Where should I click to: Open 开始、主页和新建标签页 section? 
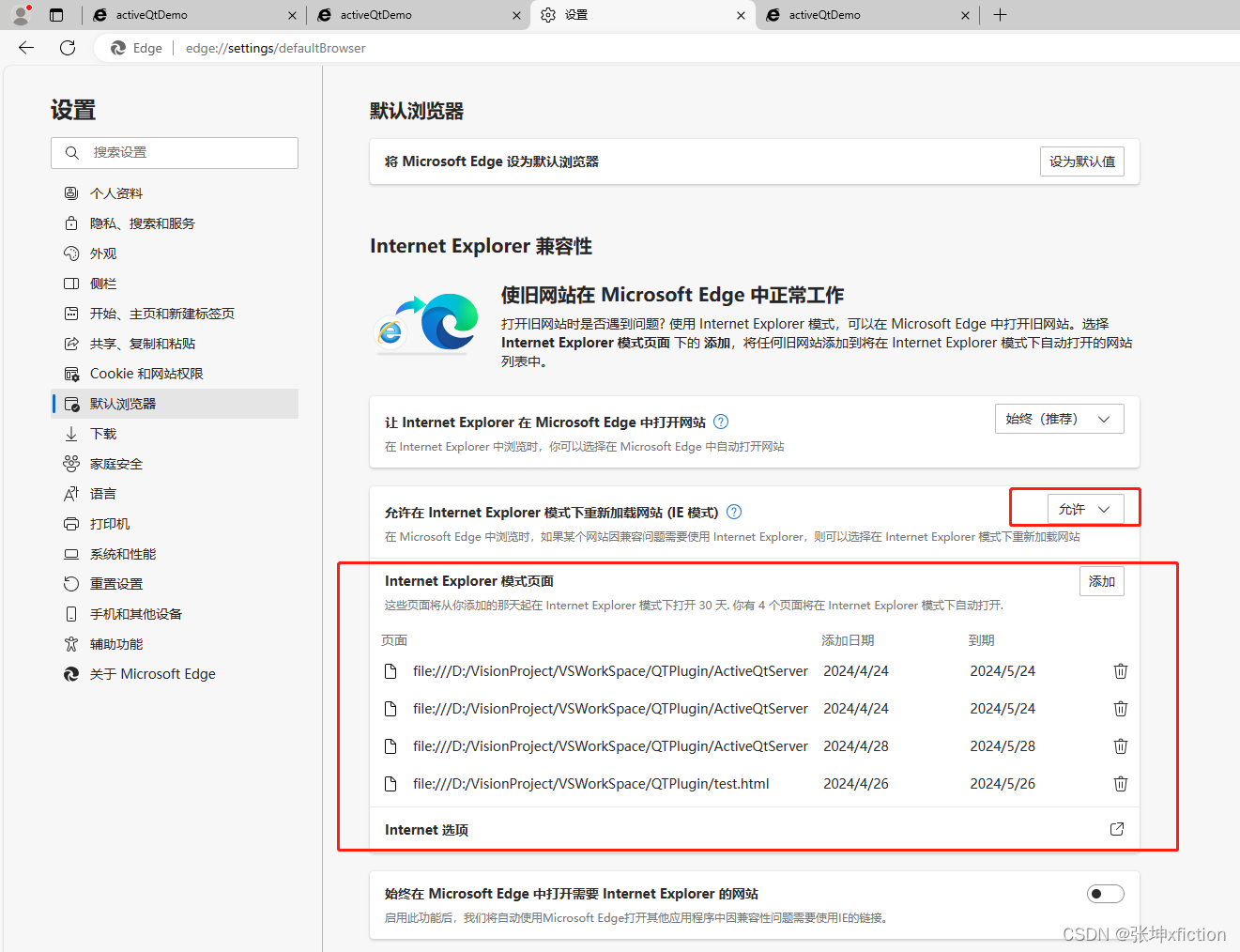175,314
